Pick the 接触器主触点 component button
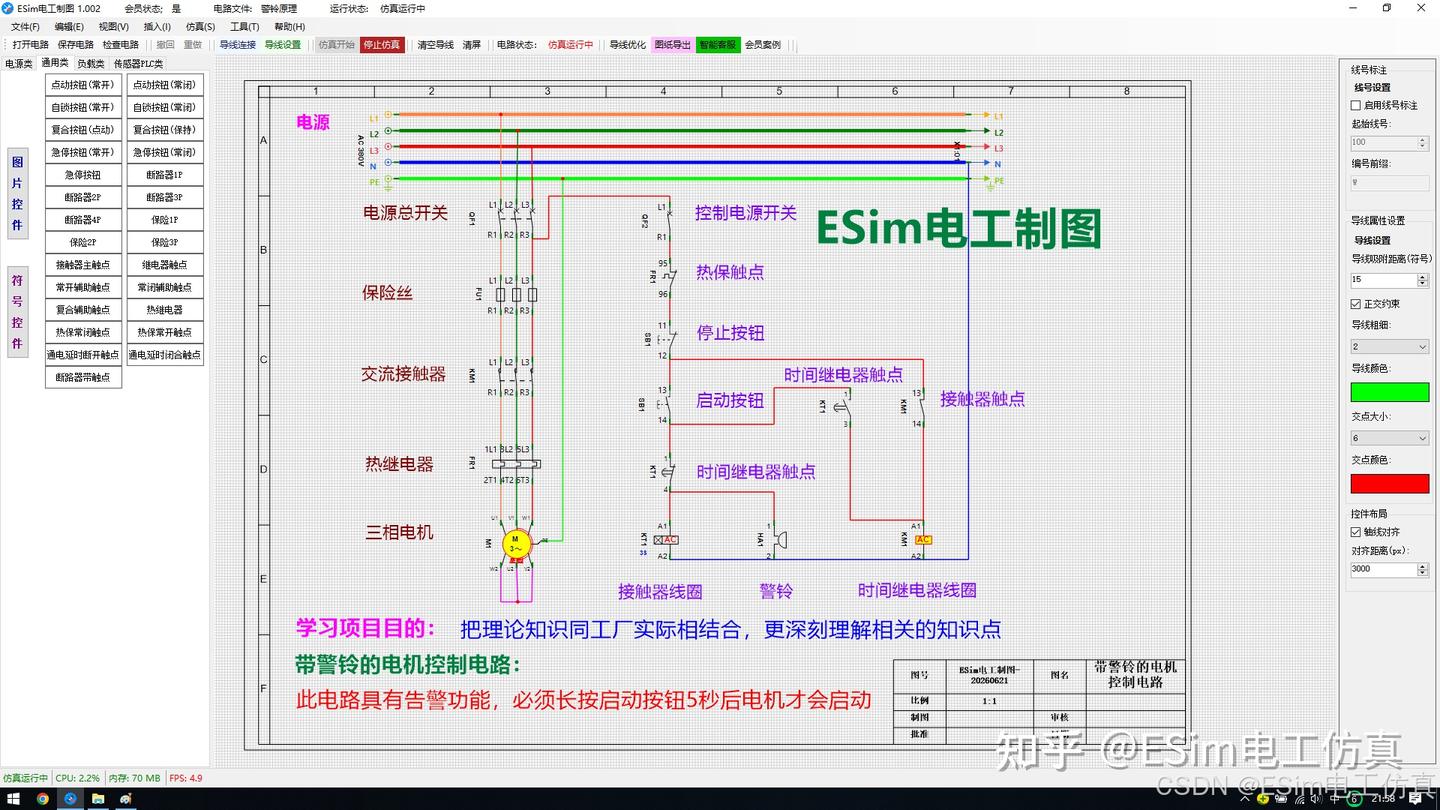Image resolution: width=1440 pixels, height=810 pixels. [x=83, y=265]
